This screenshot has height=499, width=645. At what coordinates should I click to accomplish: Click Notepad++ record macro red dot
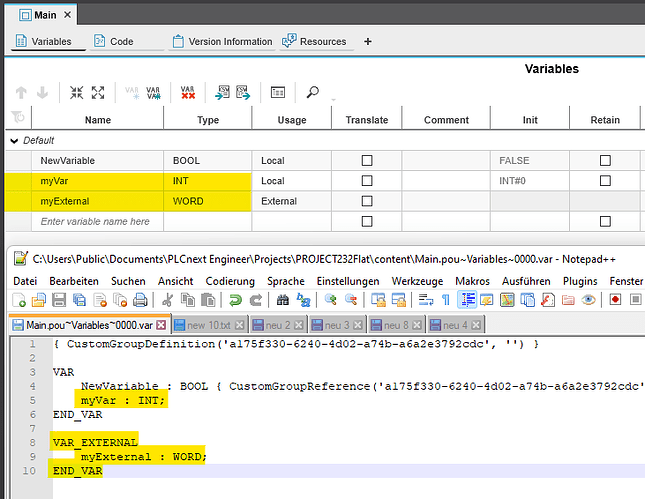tap(615, 299)
